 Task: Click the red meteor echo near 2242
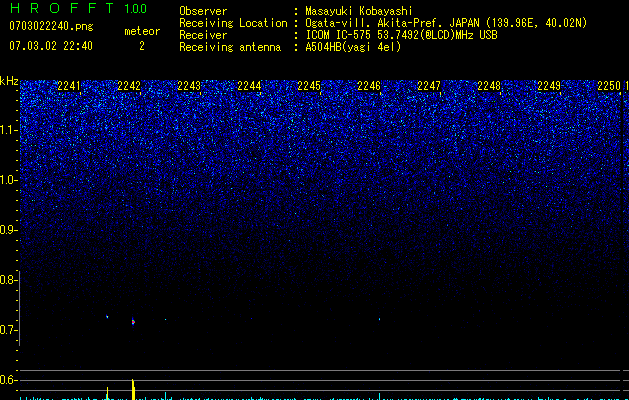(x=133, y=322)
